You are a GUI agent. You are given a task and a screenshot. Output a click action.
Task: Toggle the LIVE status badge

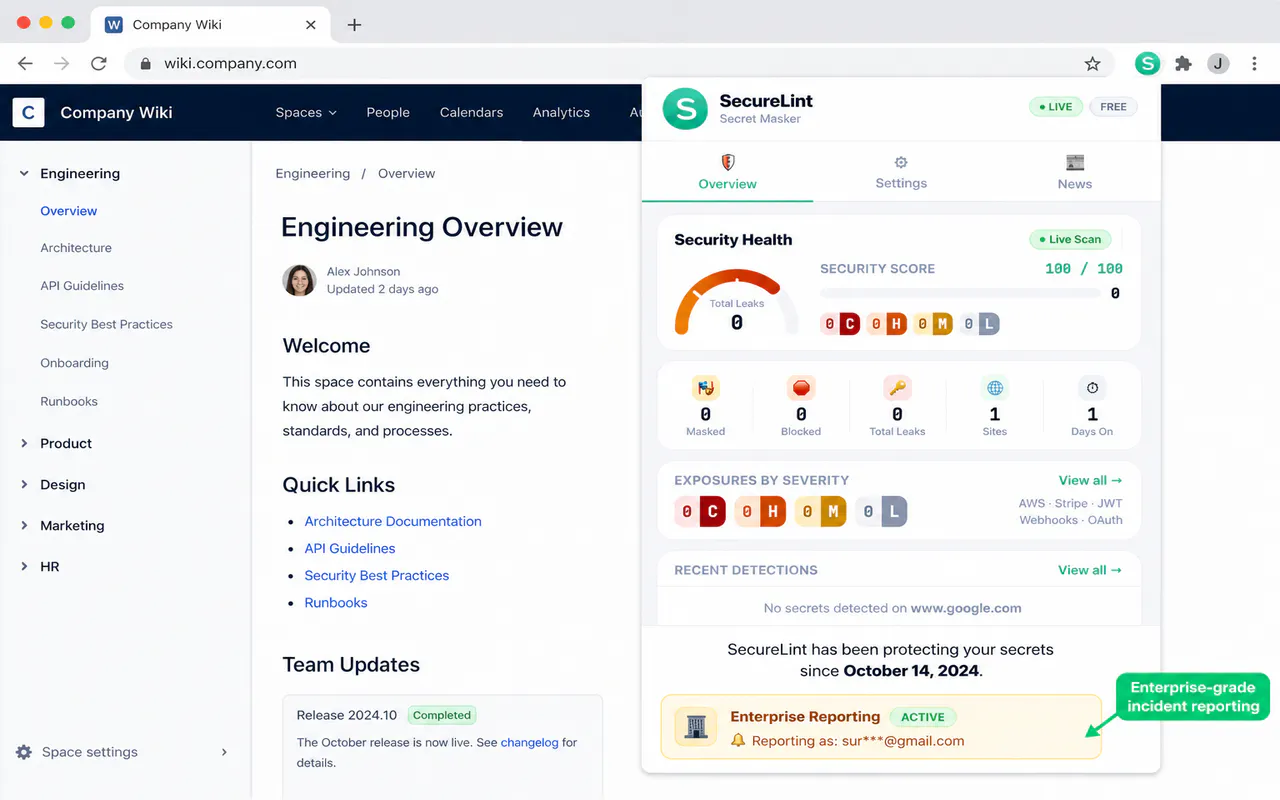coord(1055,107)
